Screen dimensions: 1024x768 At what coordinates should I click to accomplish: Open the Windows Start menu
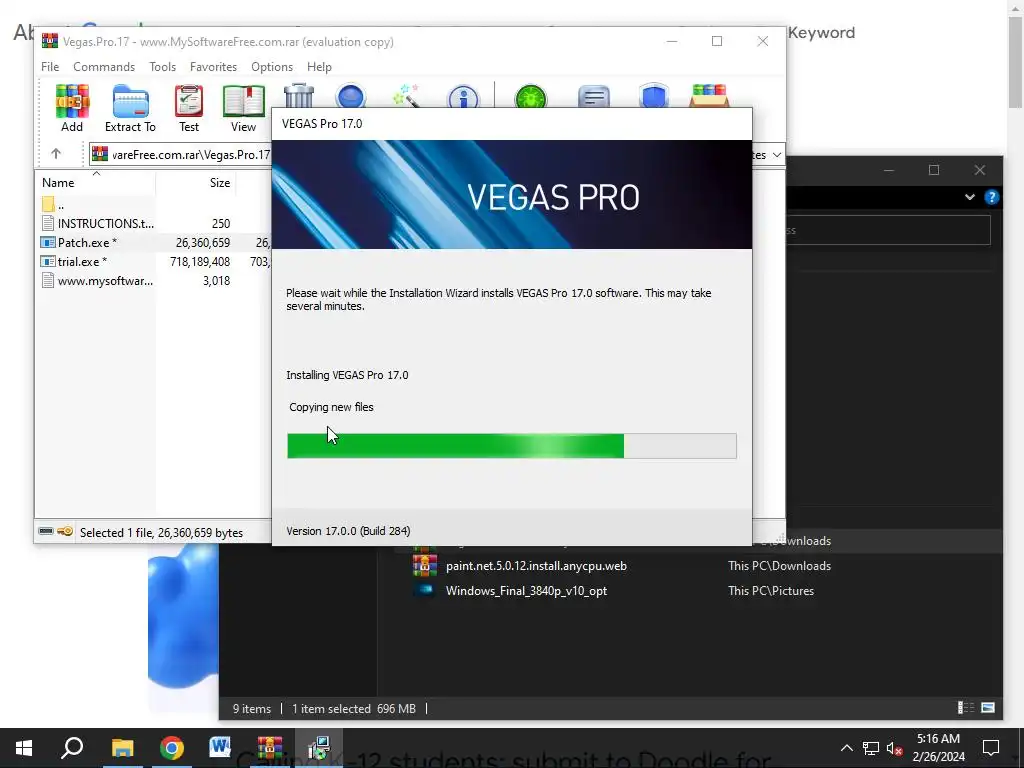[x=24, y=748]
